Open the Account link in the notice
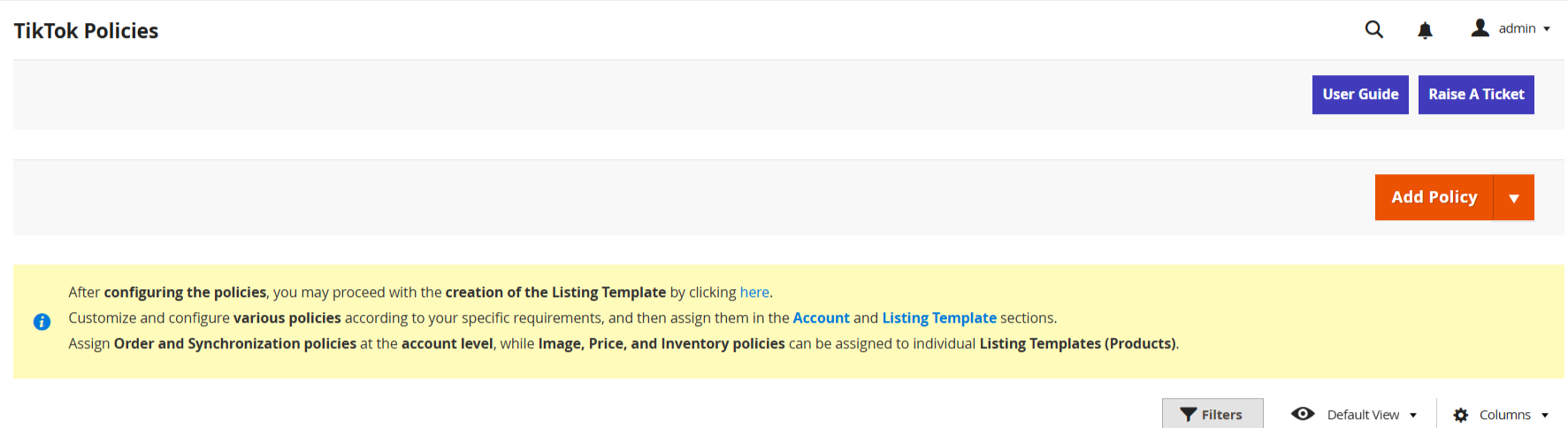Screen dimensions: 1568x428 click(x=821, y=318)
